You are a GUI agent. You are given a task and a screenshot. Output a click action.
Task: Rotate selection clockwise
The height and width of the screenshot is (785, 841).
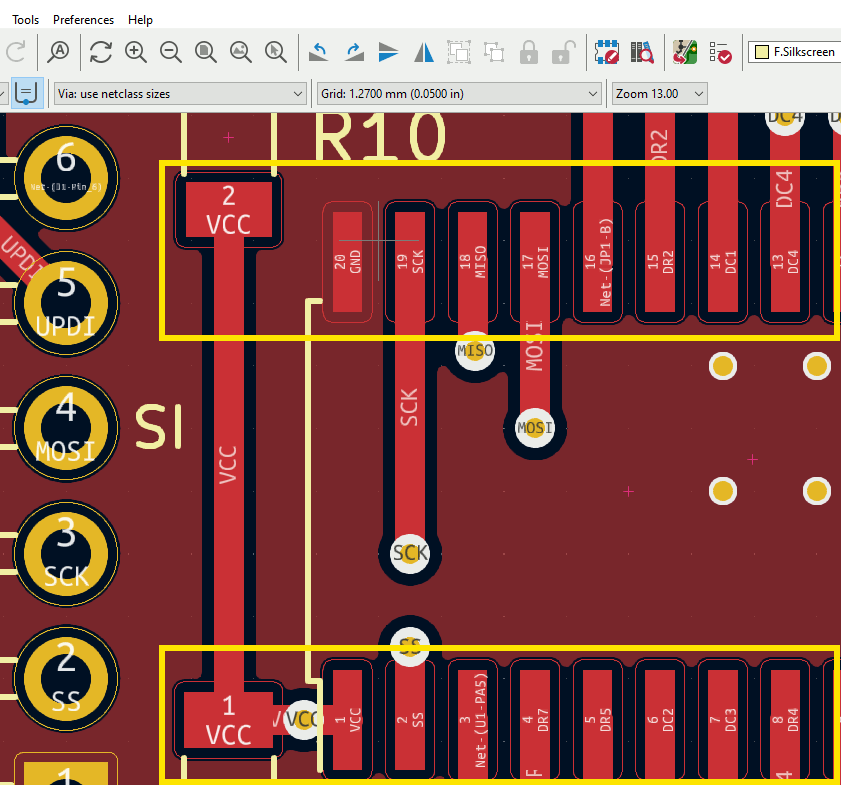[x=354, y=51]
